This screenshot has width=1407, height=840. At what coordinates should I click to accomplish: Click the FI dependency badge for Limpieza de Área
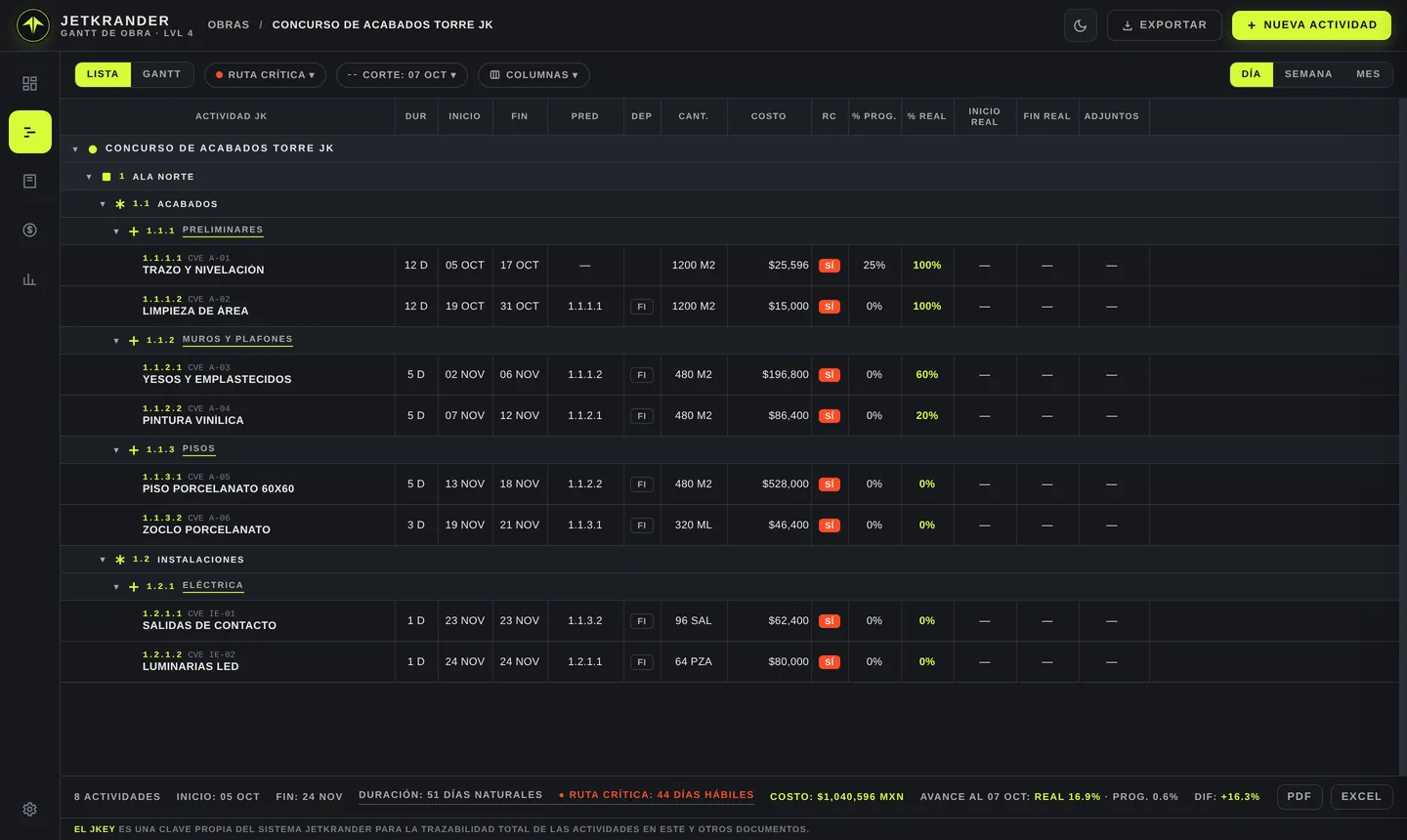tap(642, 307)
